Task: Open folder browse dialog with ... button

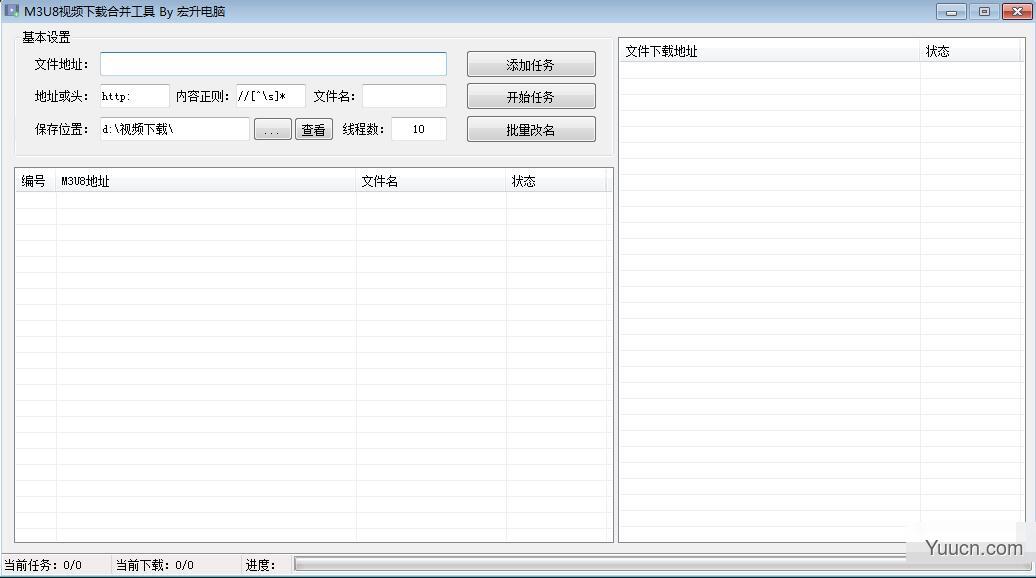Action: pyautogui.click(x=272, y=129)
